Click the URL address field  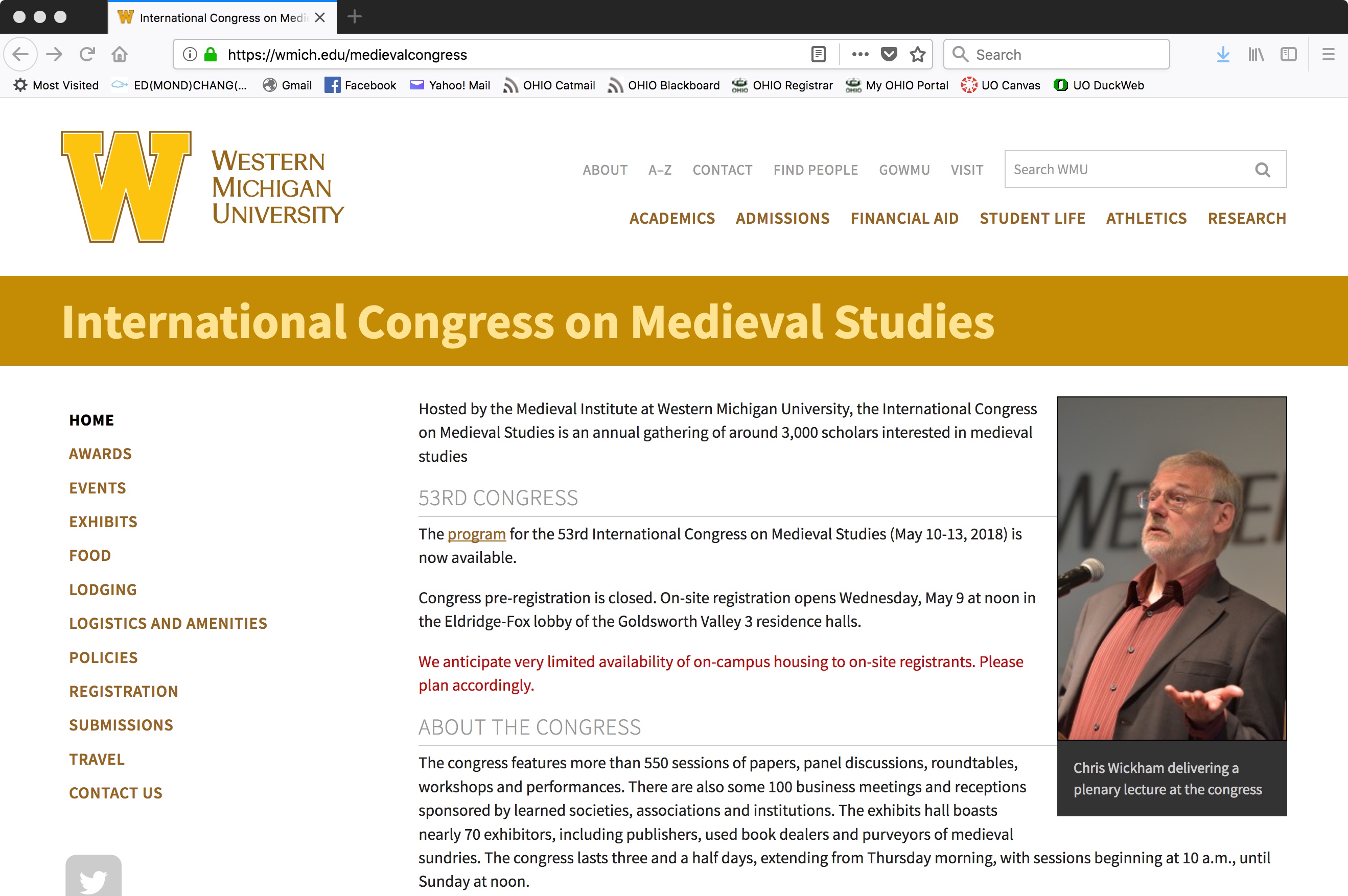point(514,54)
